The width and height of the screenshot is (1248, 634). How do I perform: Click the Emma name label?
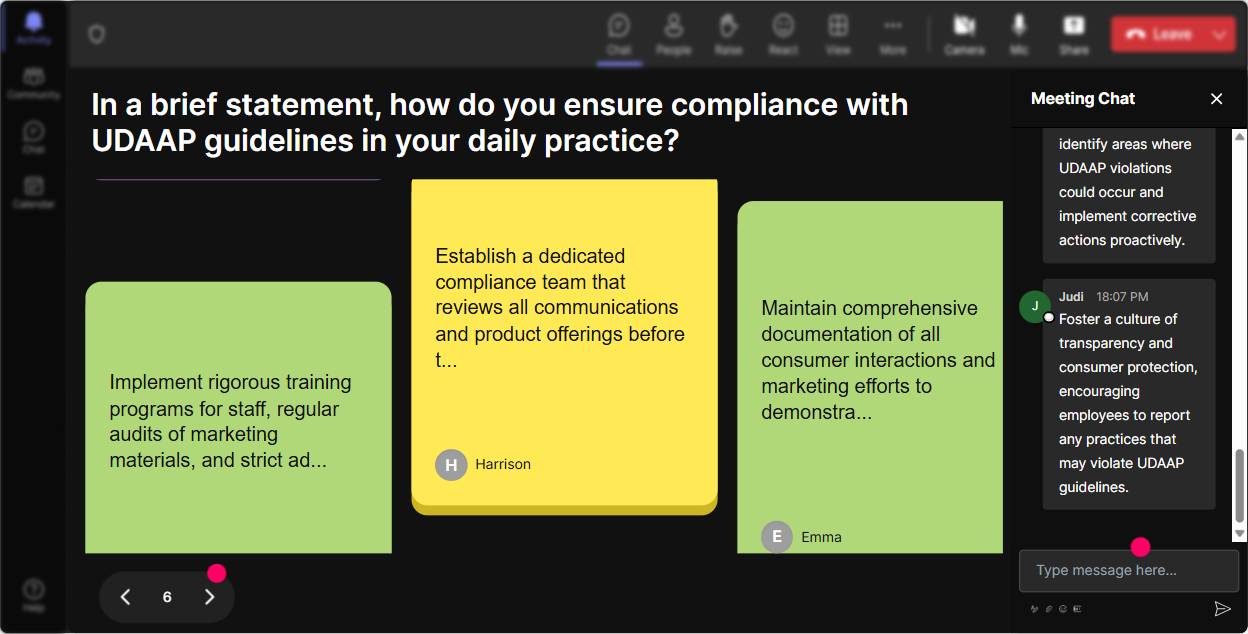tap(821, 537)
